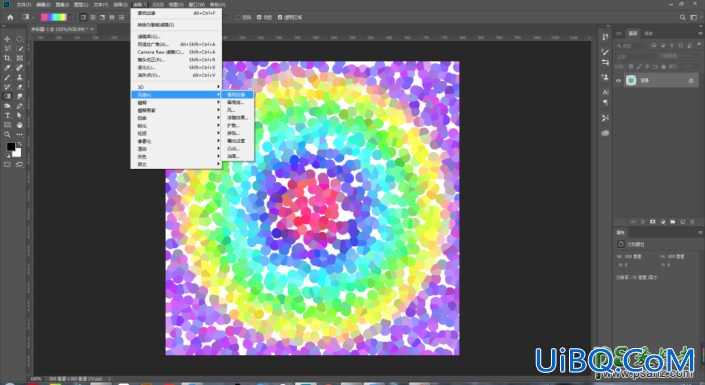This screenshot has width=705, height=385.
Task: Toggle Lock all padlock in lock row
Action: tap(663, 67)
